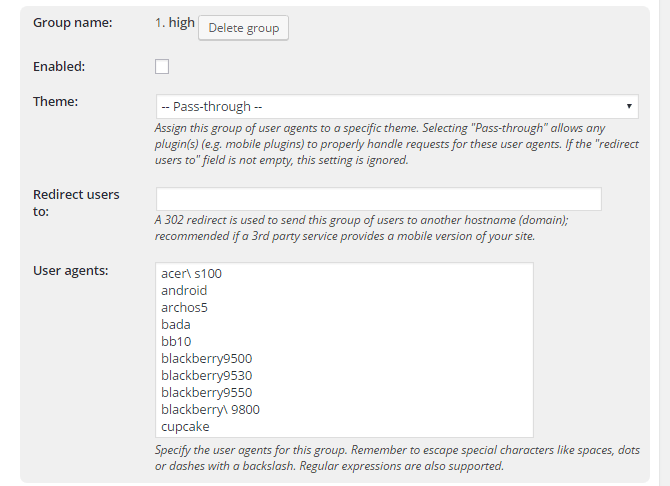Click the 'blackberry9550' user agent line
Screen dimensions: 670x486
tap(206, 392)
